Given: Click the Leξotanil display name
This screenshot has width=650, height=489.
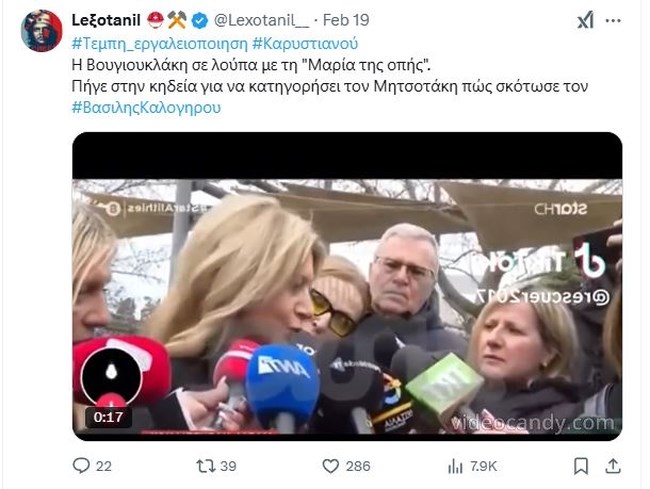Looking at the screenshot, I should (106, 20).
